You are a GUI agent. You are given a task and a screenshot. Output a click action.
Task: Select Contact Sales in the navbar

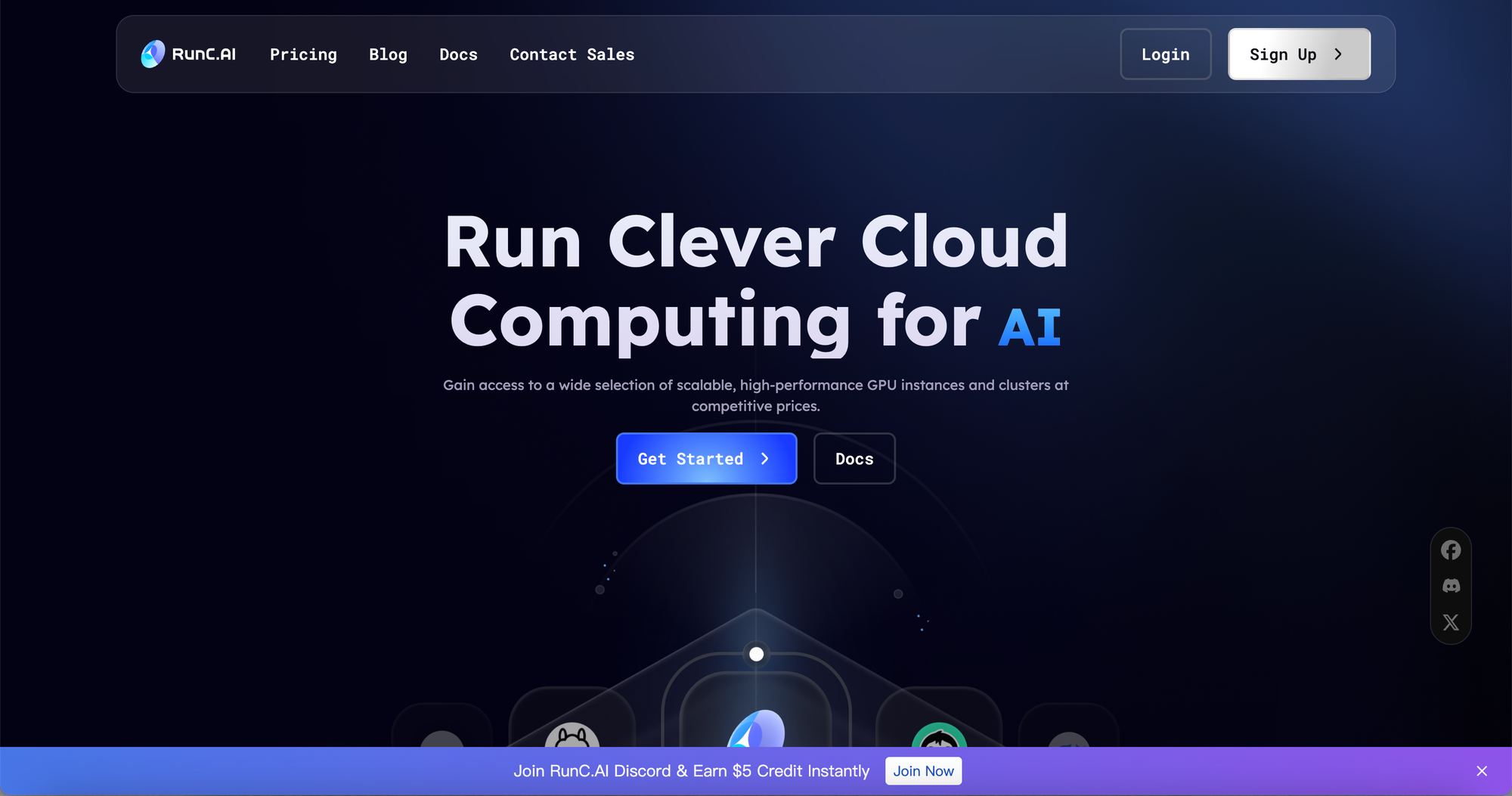click(572, 54)
